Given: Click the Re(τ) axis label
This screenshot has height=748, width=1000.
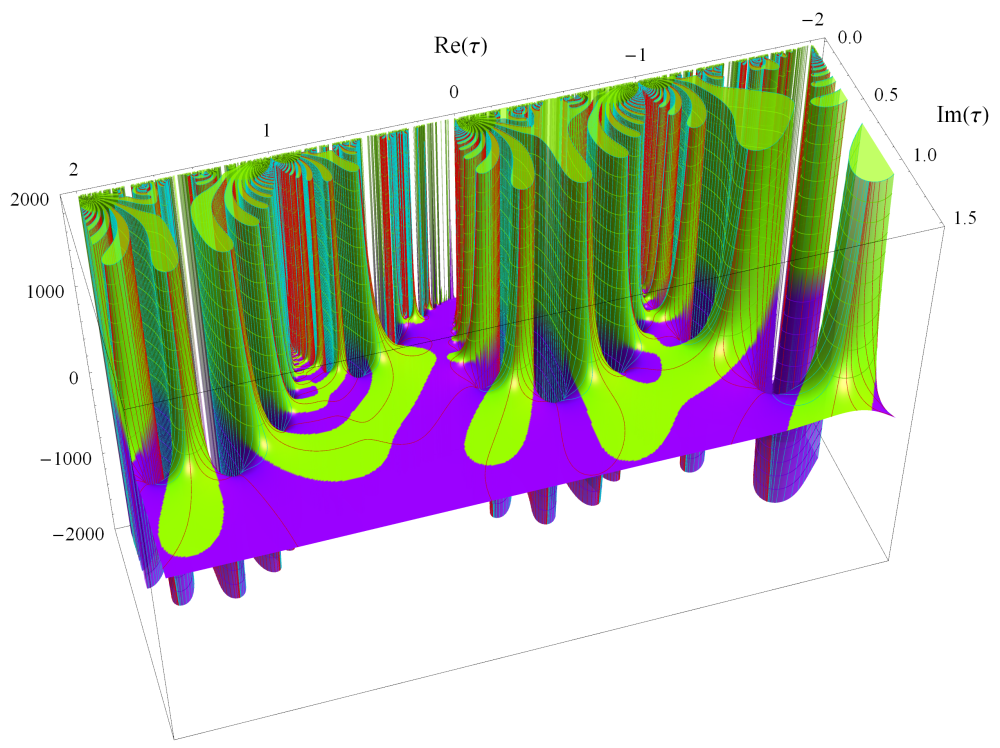Looking at the screenshot, I should point(468,45).
